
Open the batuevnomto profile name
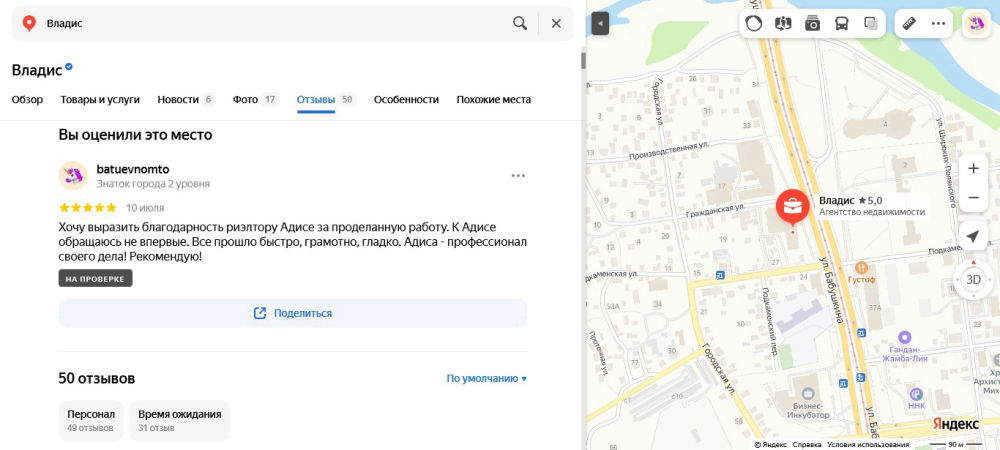pyautogui.click(x=133, y=169)
